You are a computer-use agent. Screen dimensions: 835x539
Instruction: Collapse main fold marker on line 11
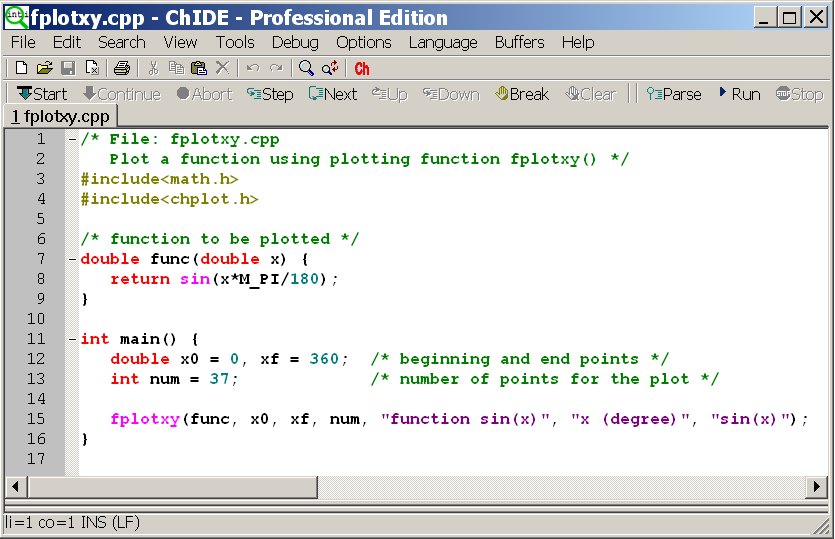72,339
